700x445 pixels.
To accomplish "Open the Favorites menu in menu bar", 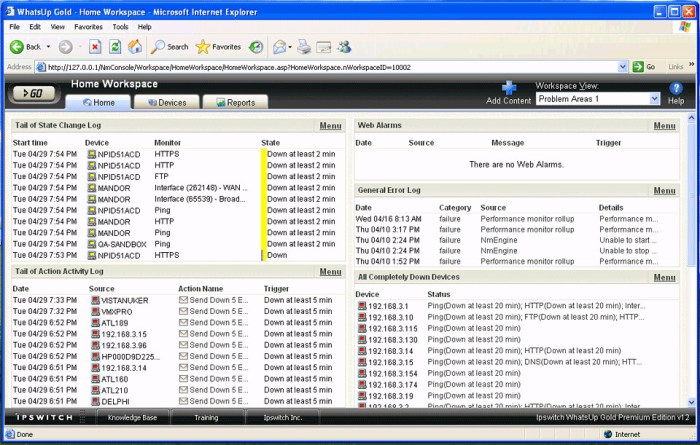I will pos(88,27).
